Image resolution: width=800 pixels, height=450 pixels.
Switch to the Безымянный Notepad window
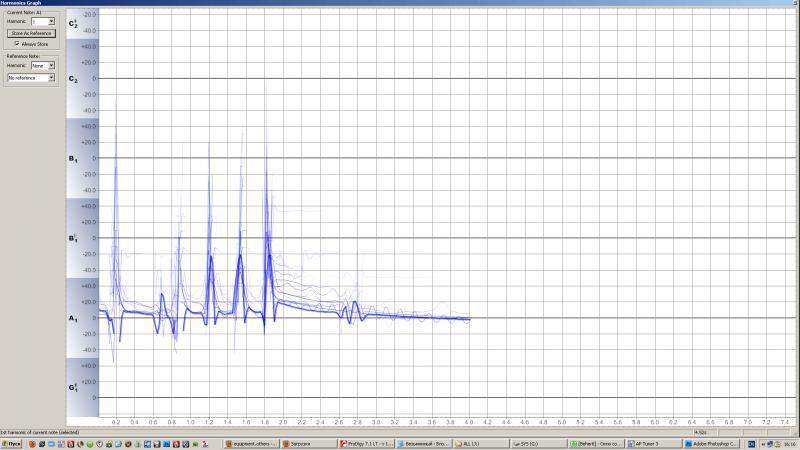click(422, 443)
